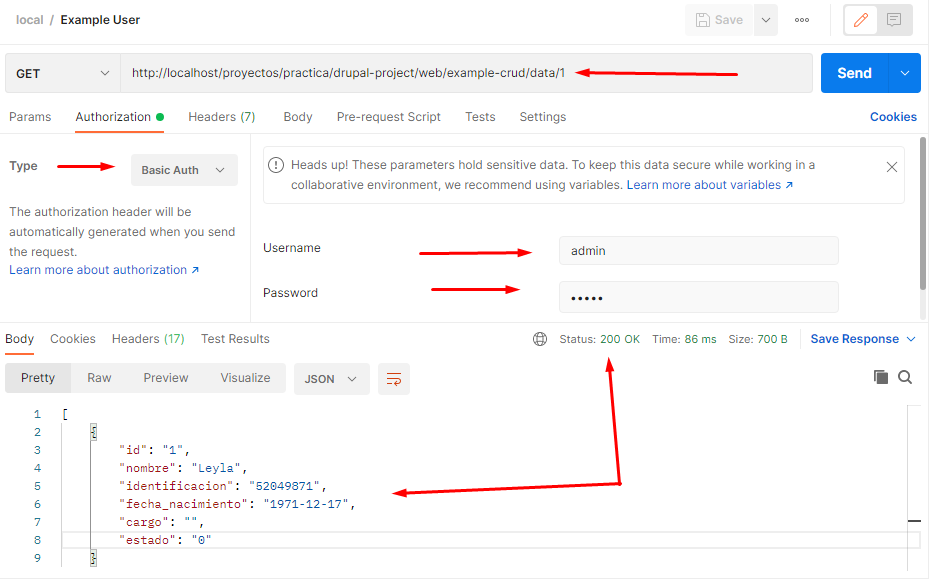Click the "estado": "0" line
Image resolution: width=929 pixels, height=580 pixels.
(x=165, y=540)
